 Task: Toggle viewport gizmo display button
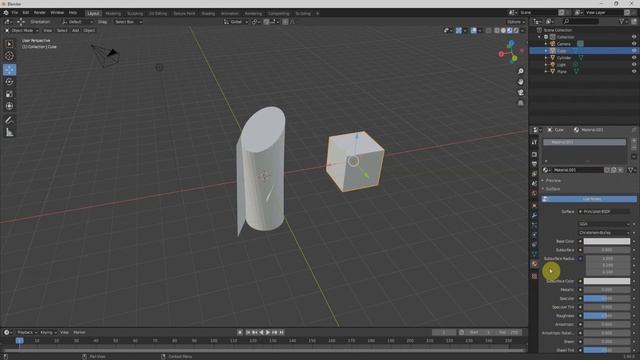click(459, 30)
